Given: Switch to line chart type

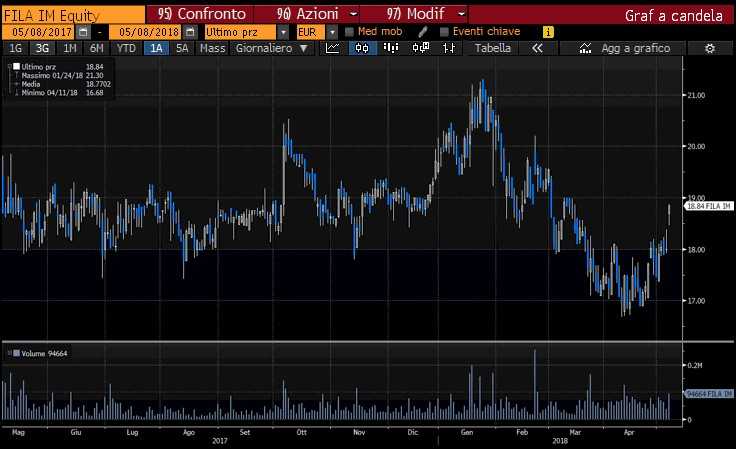Looking at the screenshot, I should click(x=333, y=48).
